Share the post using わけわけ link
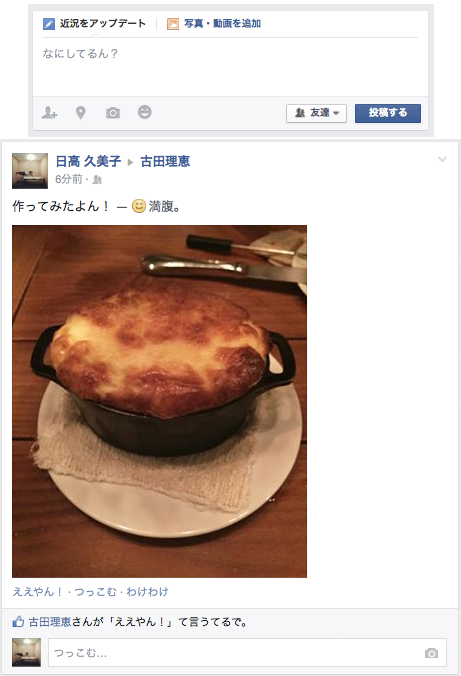 pos(147,592)
